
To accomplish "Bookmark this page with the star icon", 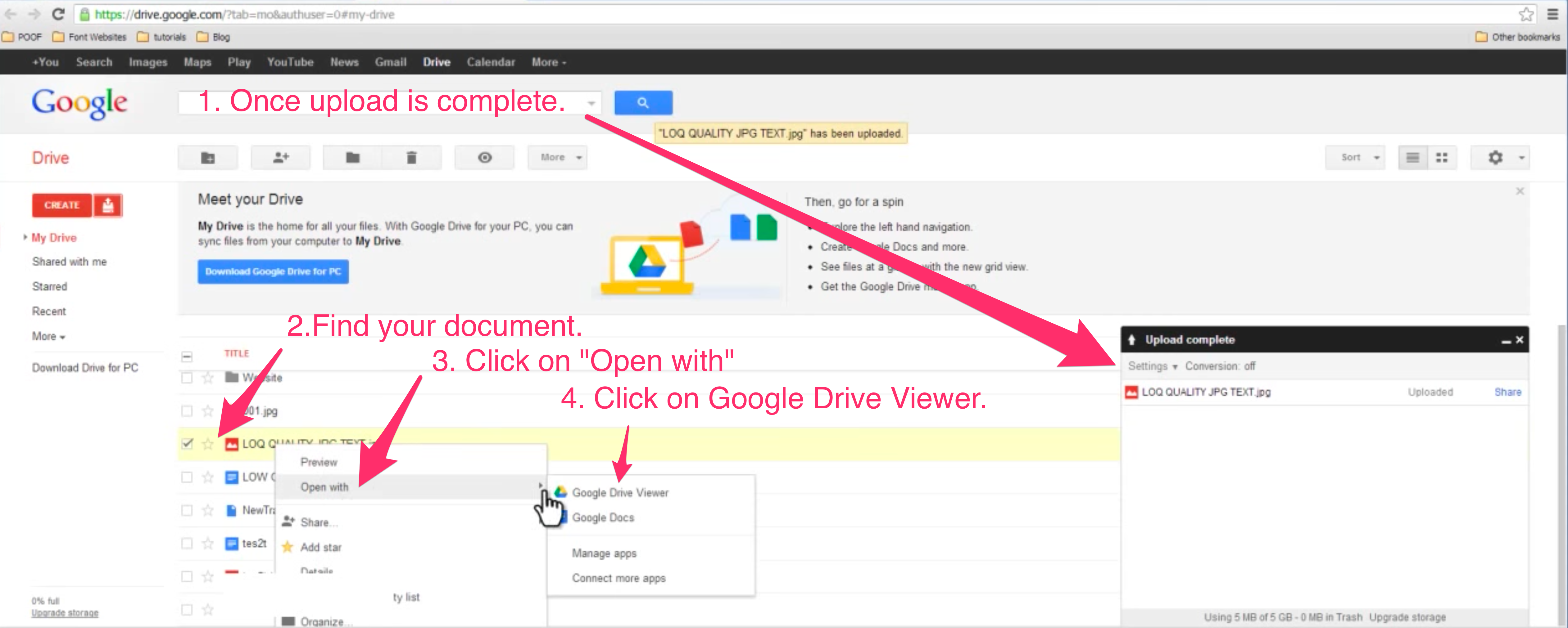I will [1525, 14].
